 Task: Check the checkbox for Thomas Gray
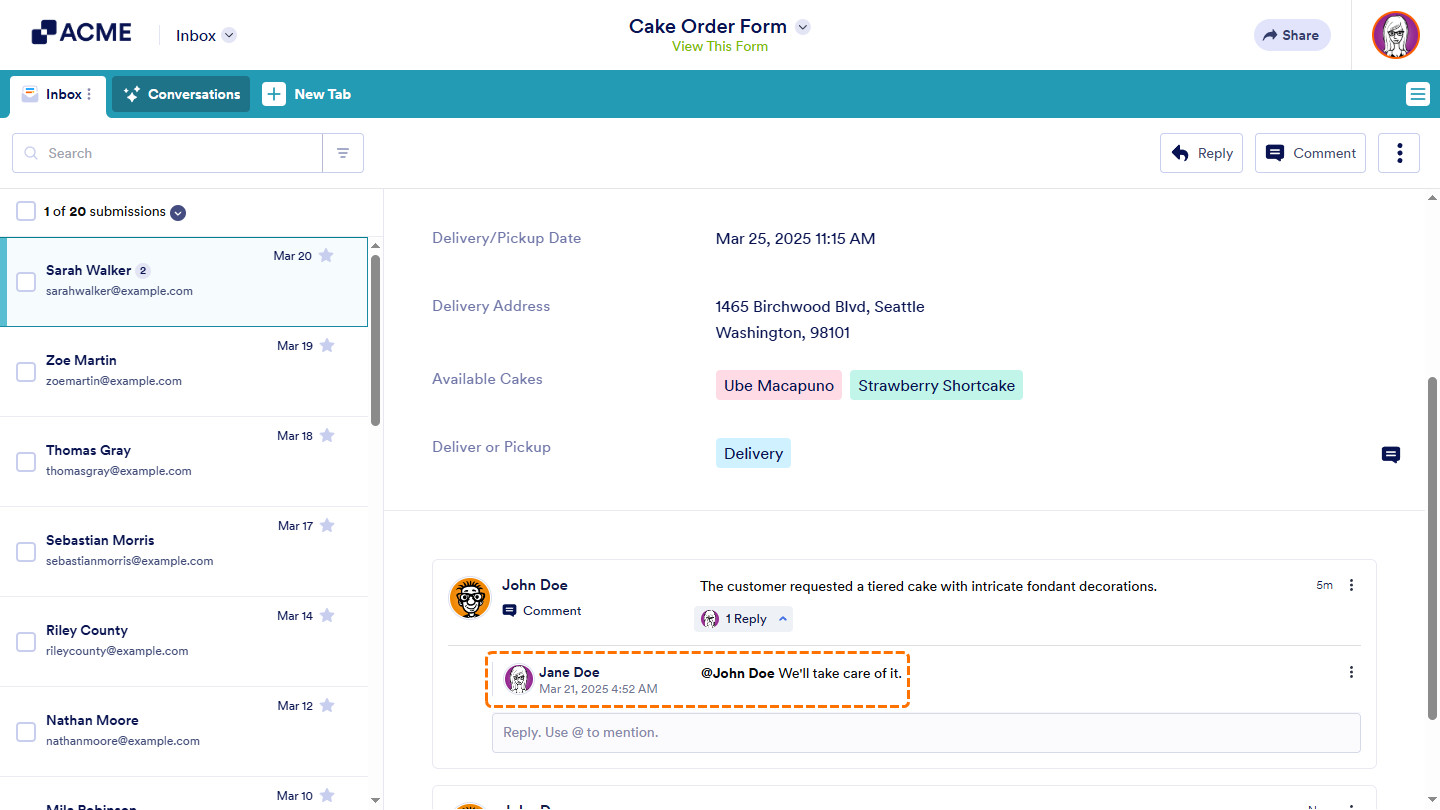pos(26,461)
